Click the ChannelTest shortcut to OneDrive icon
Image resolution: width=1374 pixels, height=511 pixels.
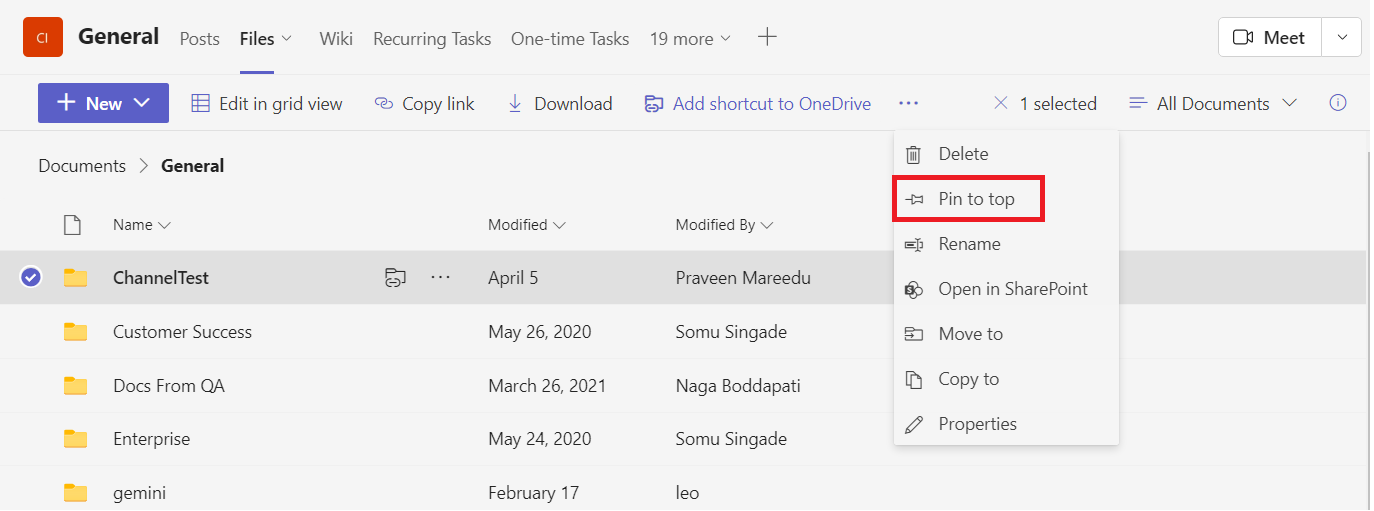pos(395,278)
